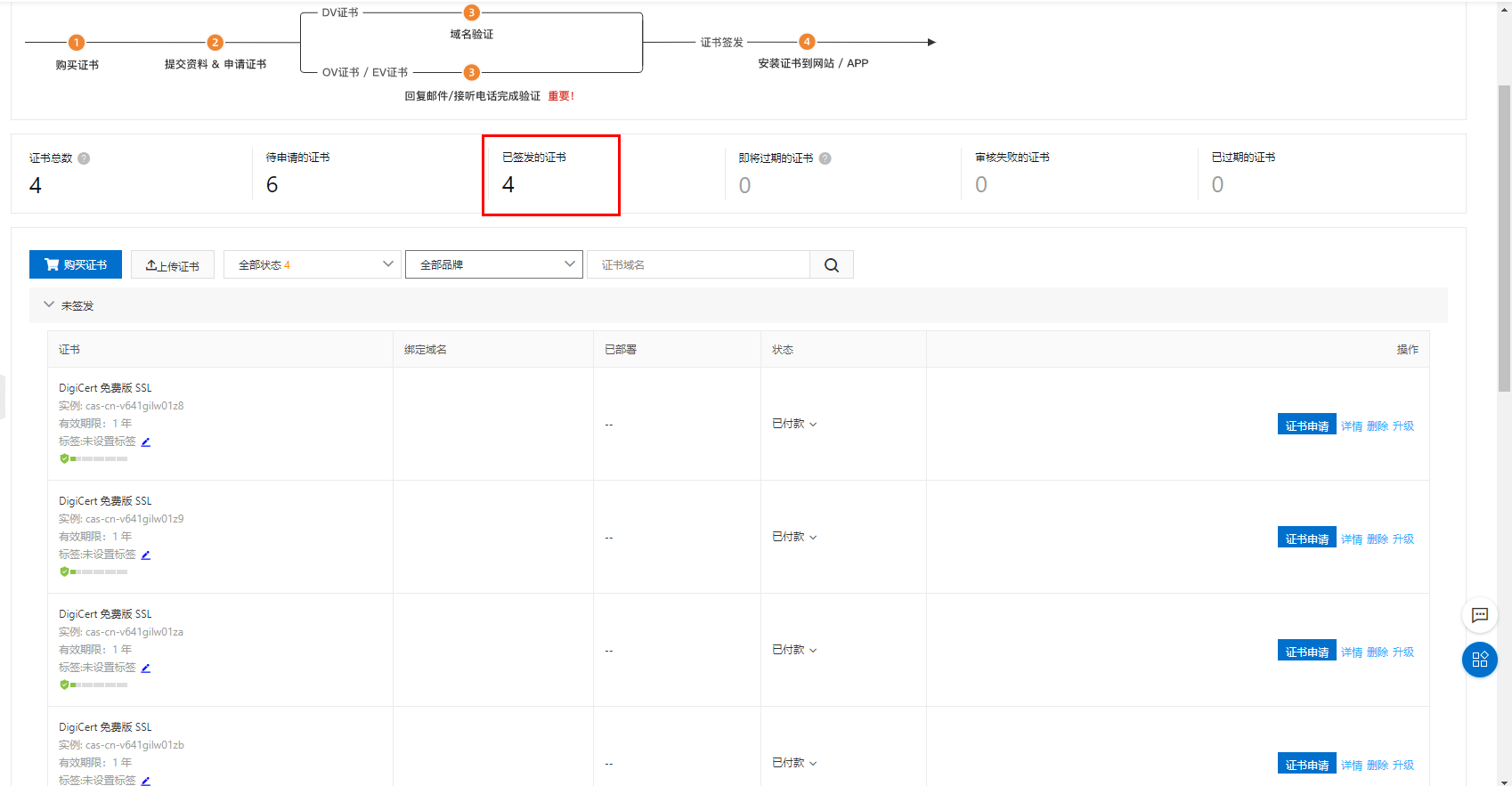The width and height of the screenshot is (1512, 786).
Task: Select the 证书总数 stat card
Action: click(134, 174)
